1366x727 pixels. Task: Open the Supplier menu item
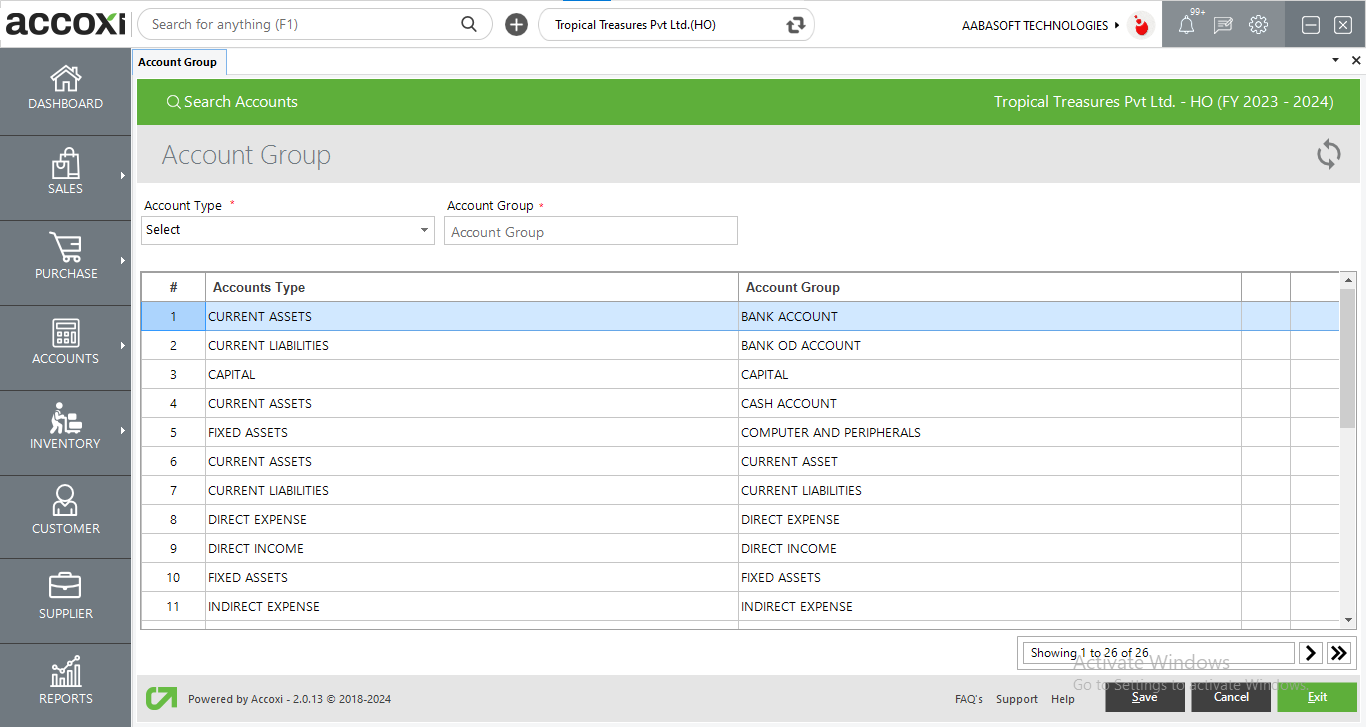(65, 597)
